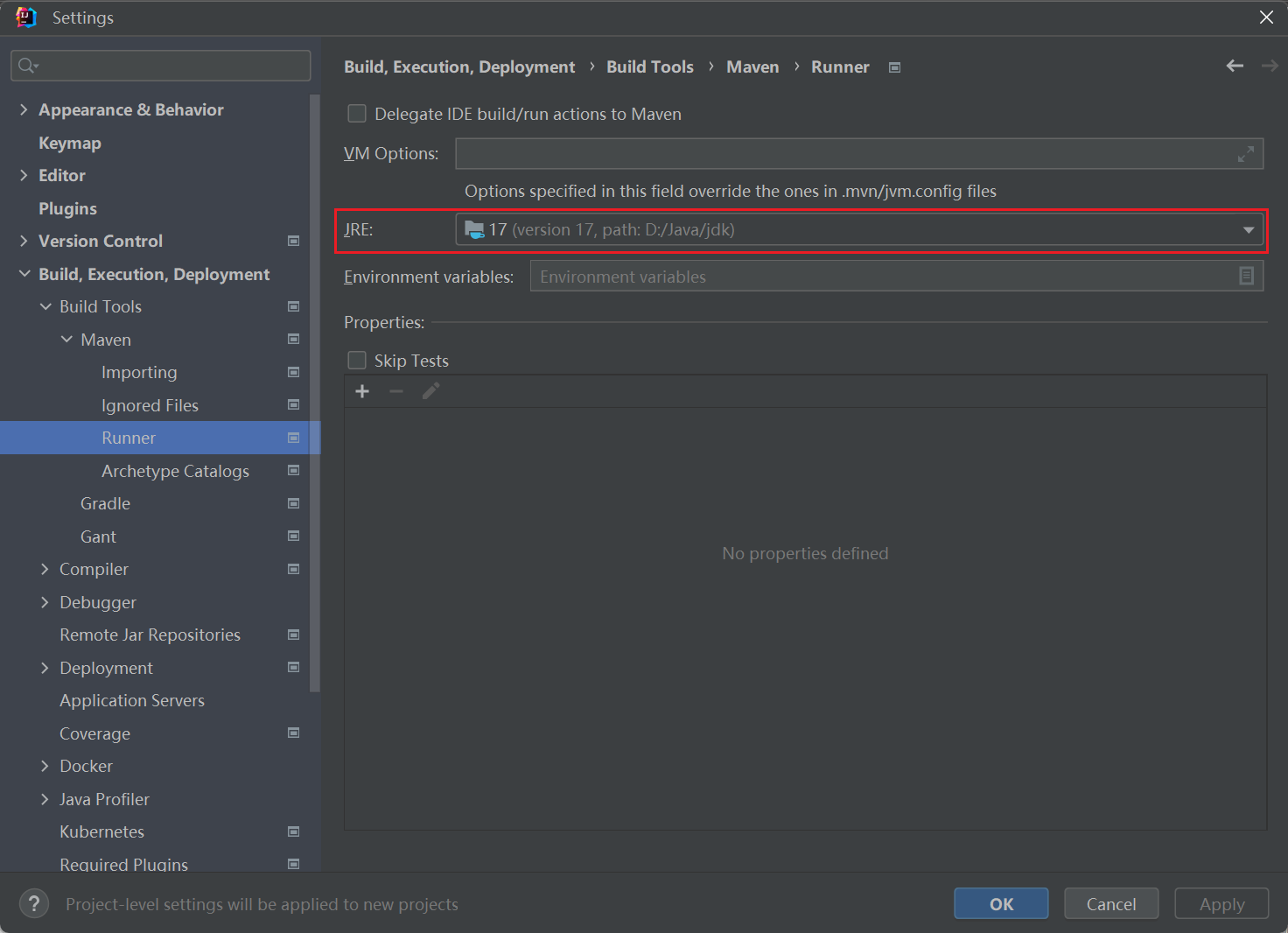Image resolution: width=1288 pixels, height=933 pixels.
Task: Collapse Build, Execution, Deployment chevron
Action: [24, 274]
